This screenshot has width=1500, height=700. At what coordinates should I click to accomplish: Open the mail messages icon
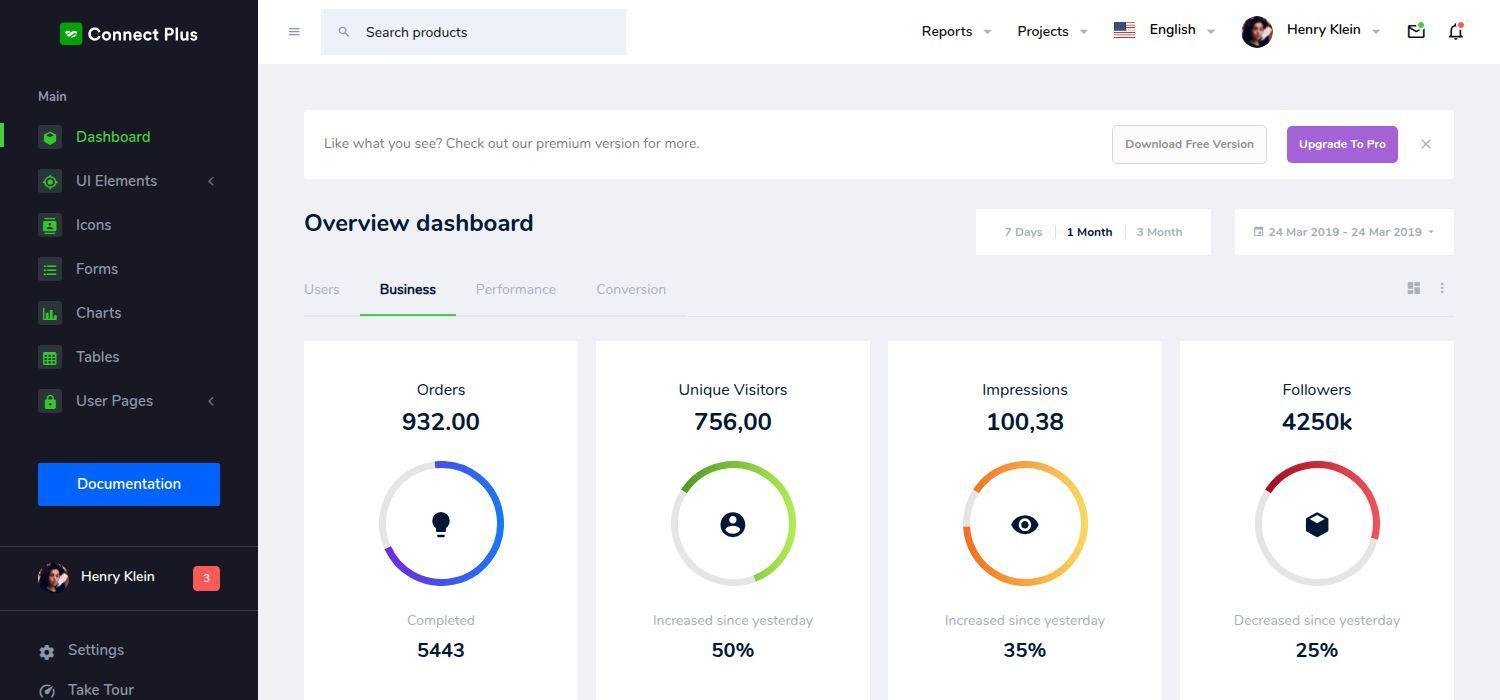[1416, 31]
